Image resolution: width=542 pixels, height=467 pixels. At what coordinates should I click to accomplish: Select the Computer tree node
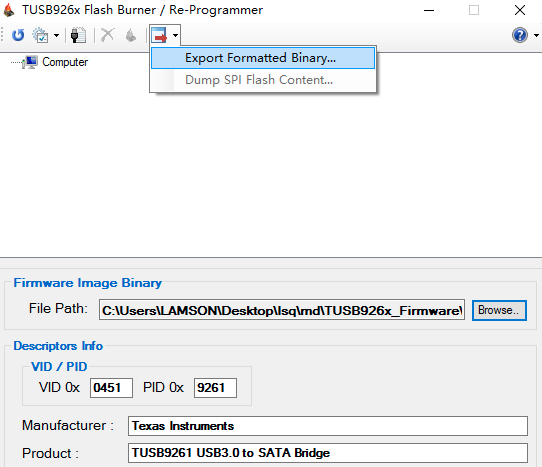(65, 62)
